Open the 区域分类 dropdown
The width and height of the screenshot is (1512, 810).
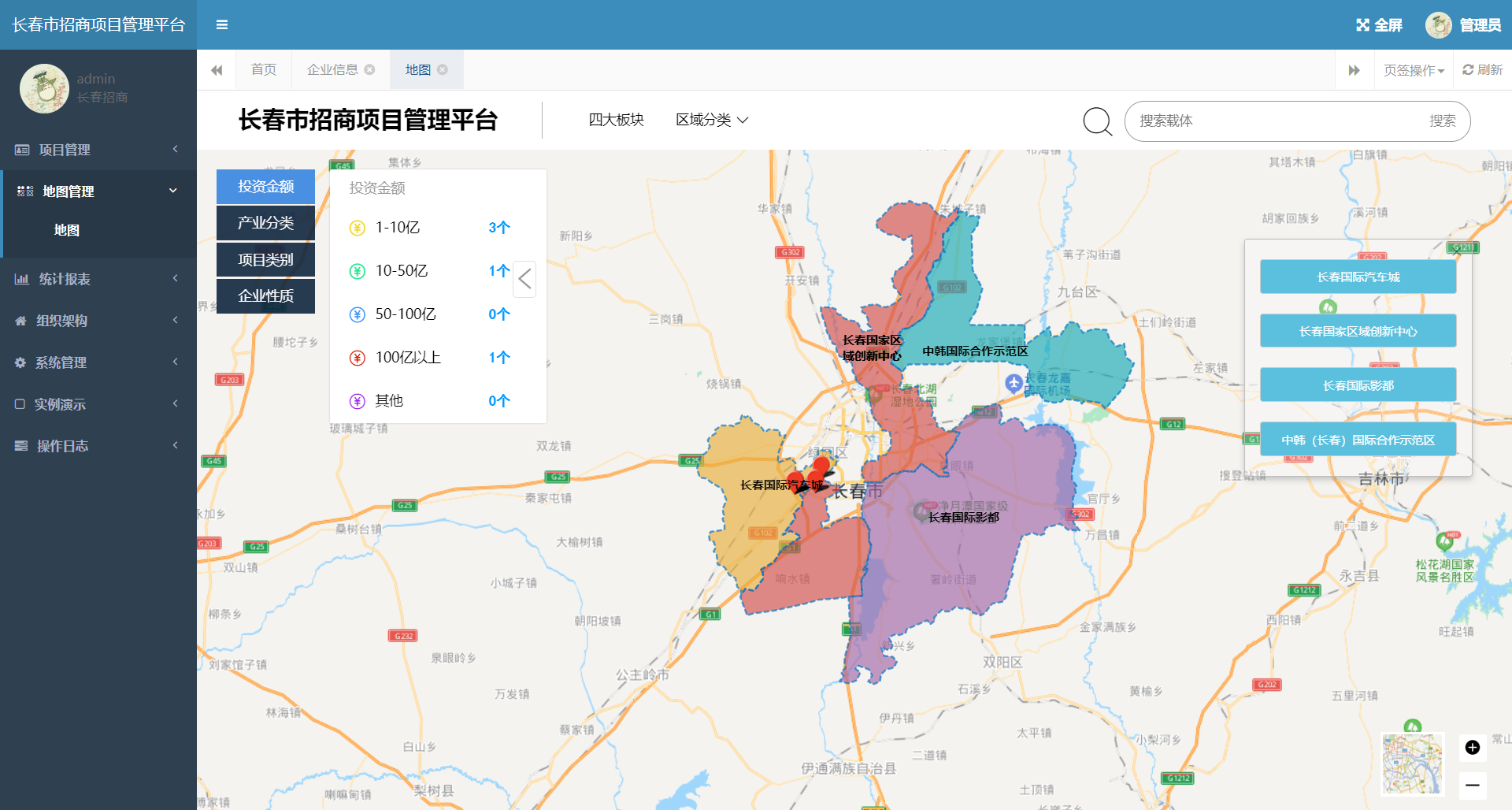tap(712, 120)
